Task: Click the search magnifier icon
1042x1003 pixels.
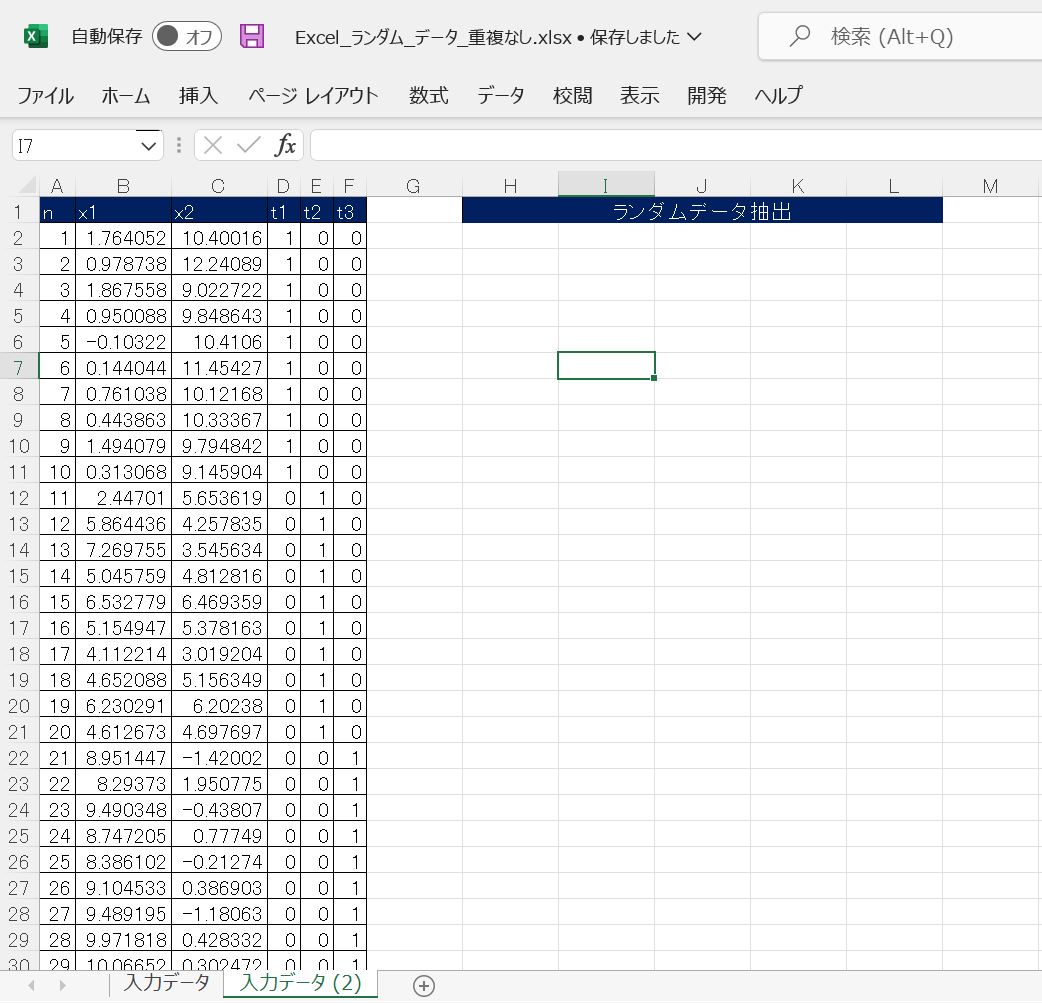Action: [x=800, y=35]
